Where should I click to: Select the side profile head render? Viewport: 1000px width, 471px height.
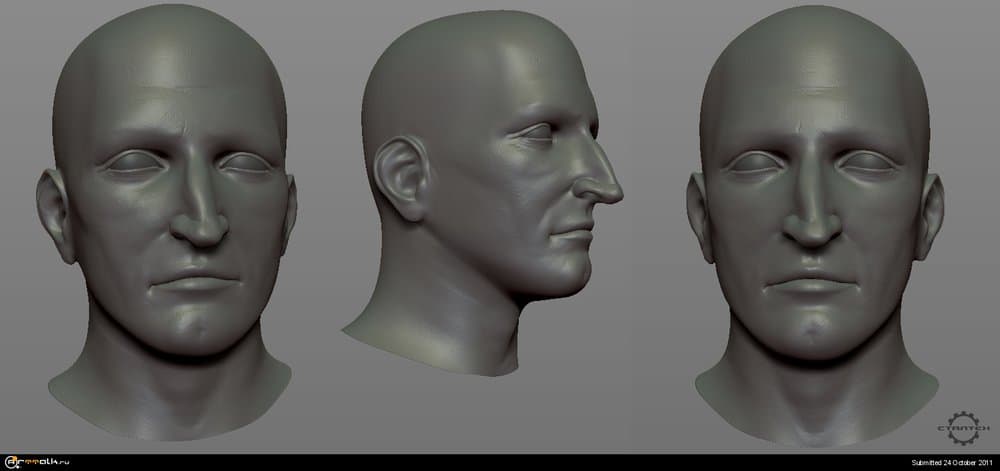[x=483, y=192]
